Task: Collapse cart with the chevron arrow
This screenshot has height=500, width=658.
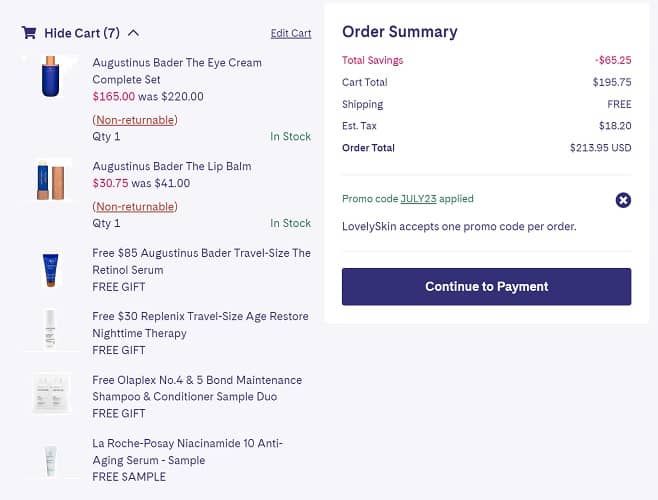Action: 134,33
